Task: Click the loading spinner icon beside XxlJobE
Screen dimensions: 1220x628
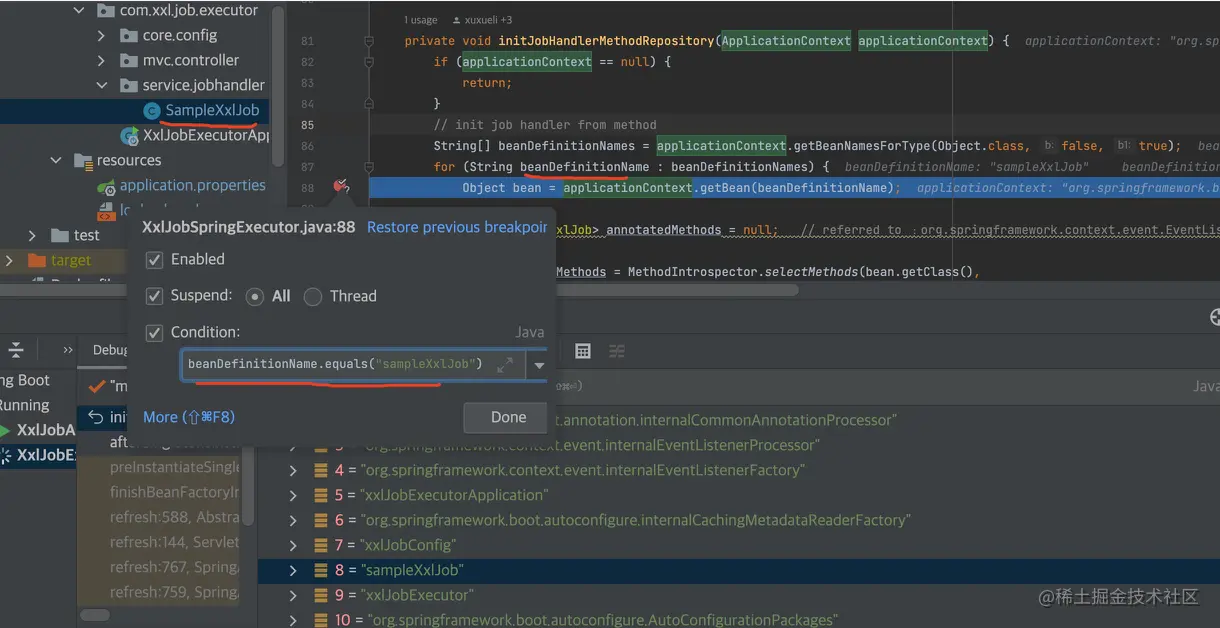Action: tap(5, 455)
